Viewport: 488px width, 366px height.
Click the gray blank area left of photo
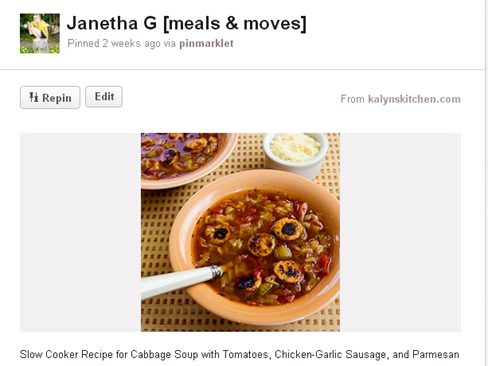click(x=80, y=232)
